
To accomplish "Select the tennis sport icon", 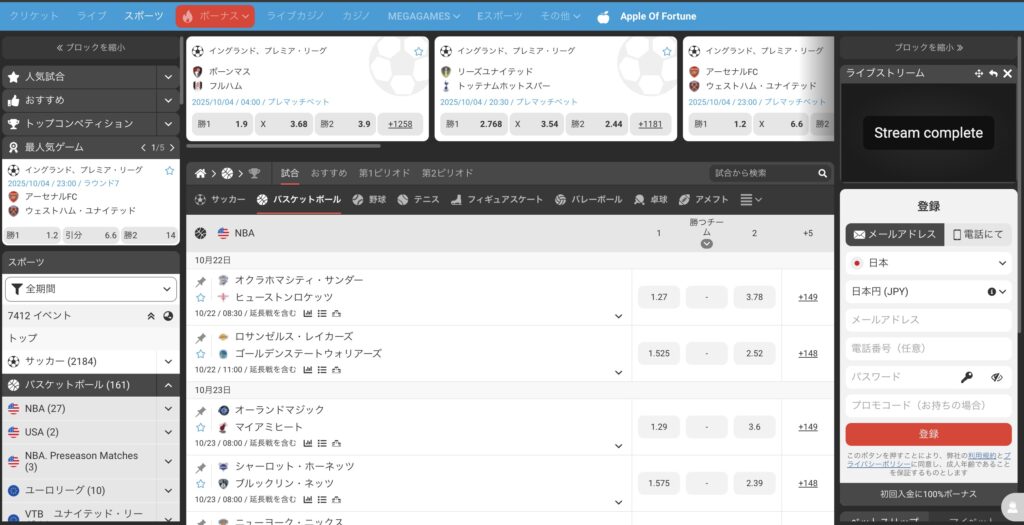I will click(405, 199).
